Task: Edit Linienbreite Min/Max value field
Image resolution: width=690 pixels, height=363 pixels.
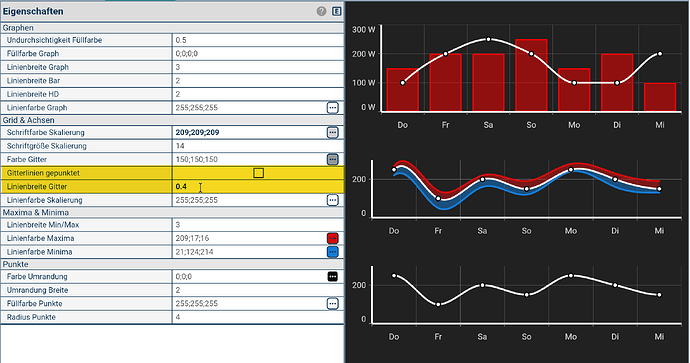Action: click(257, 225)
